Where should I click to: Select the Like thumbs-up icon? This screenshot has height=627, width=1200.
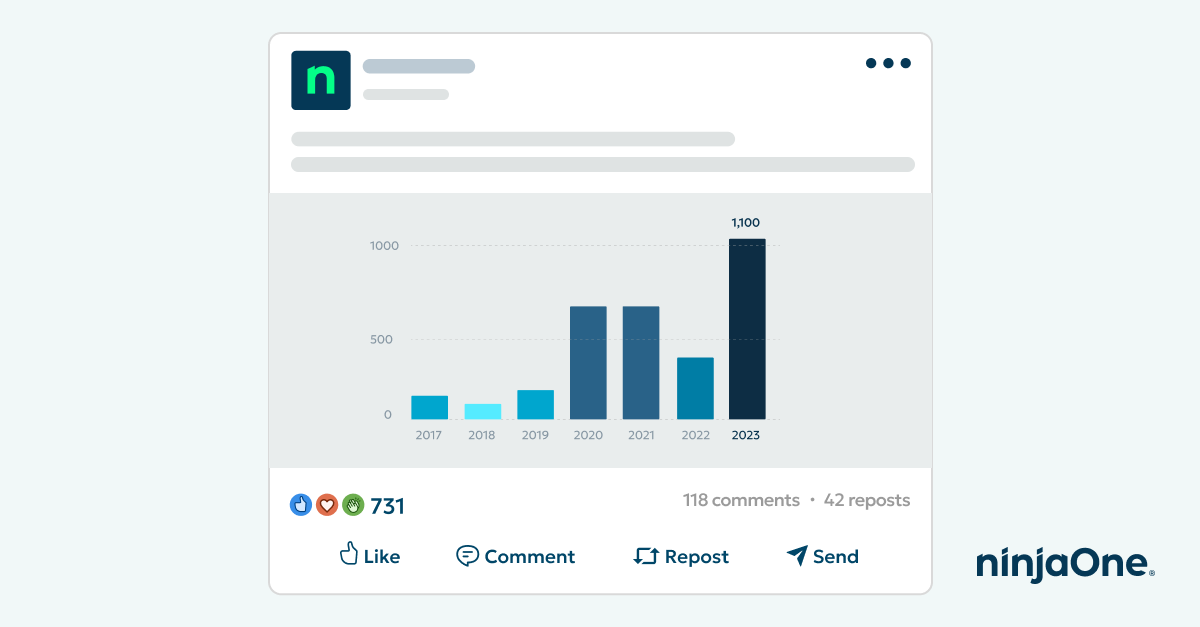point(349,556)
